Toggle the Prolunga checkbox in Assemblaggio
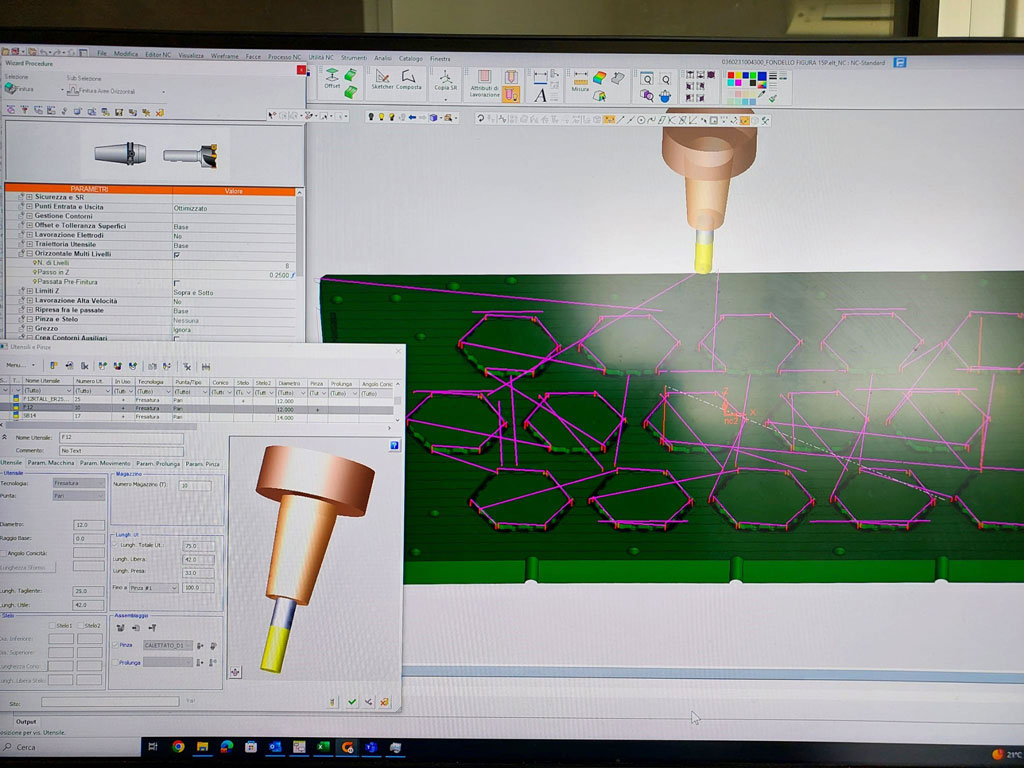This screenshot has height=768, width=1024. click(x=116, y=663)
